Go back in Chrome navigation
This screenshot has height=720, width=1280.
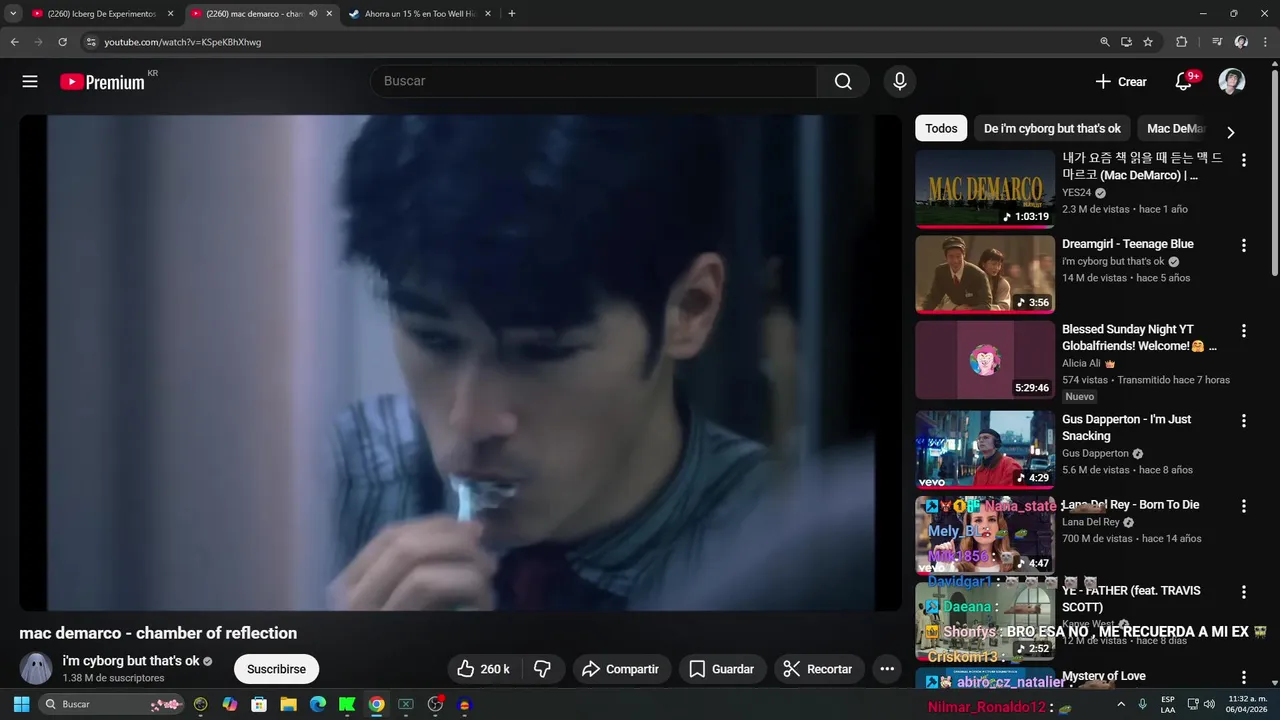click(x=14, y=42)
